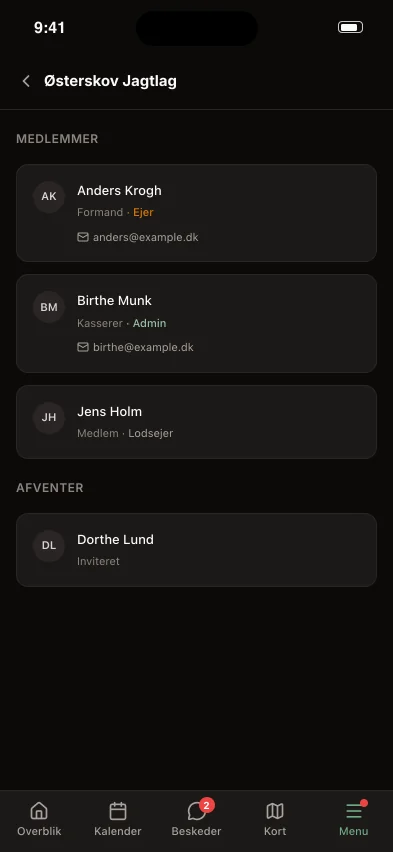Select the DL avatar for Dorthe Lund

(x=49, y=545)
